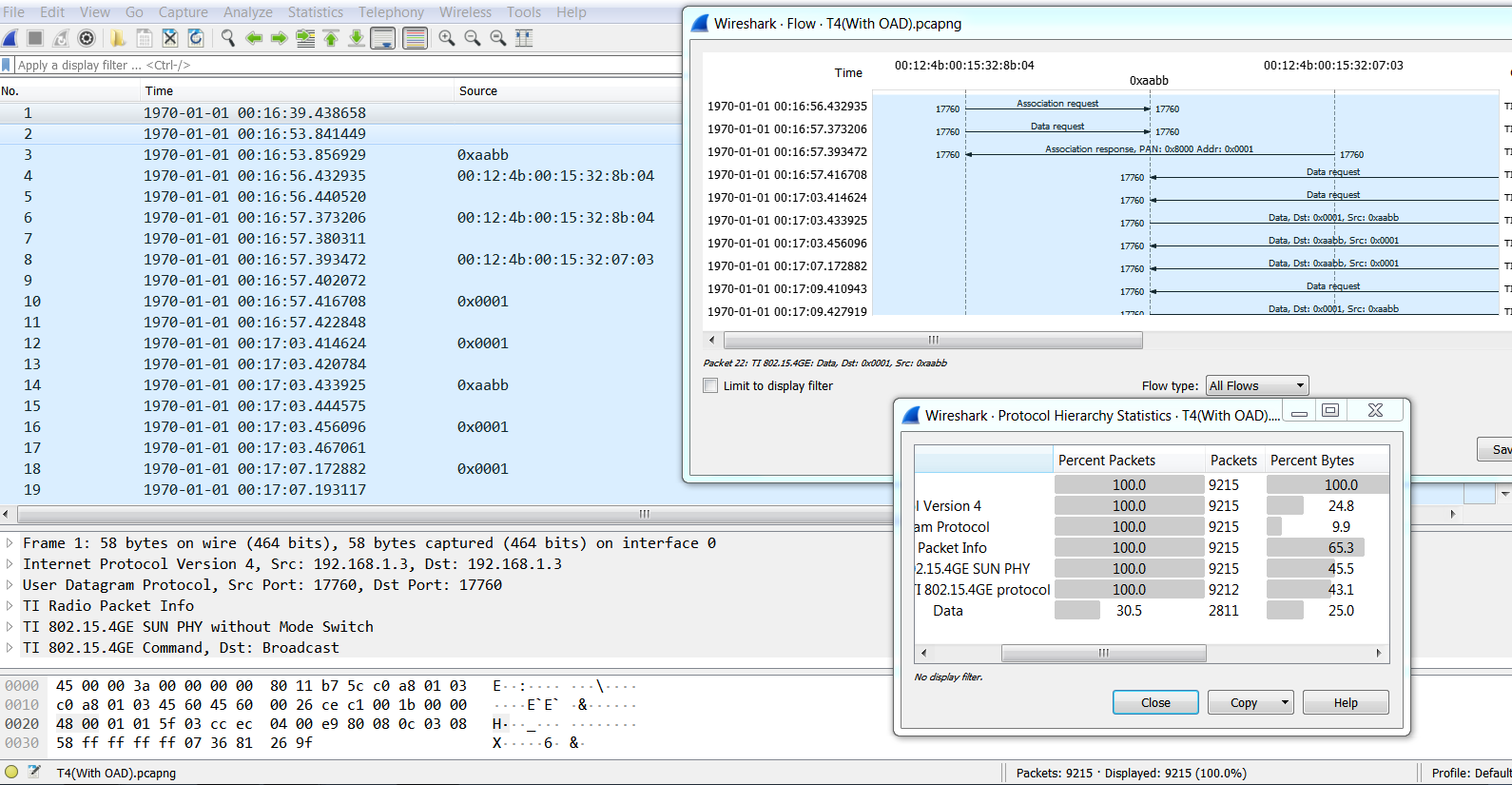Open the Tools menu
The height and width of the screenshot is (785, 1512).
(x=524, y=12)
